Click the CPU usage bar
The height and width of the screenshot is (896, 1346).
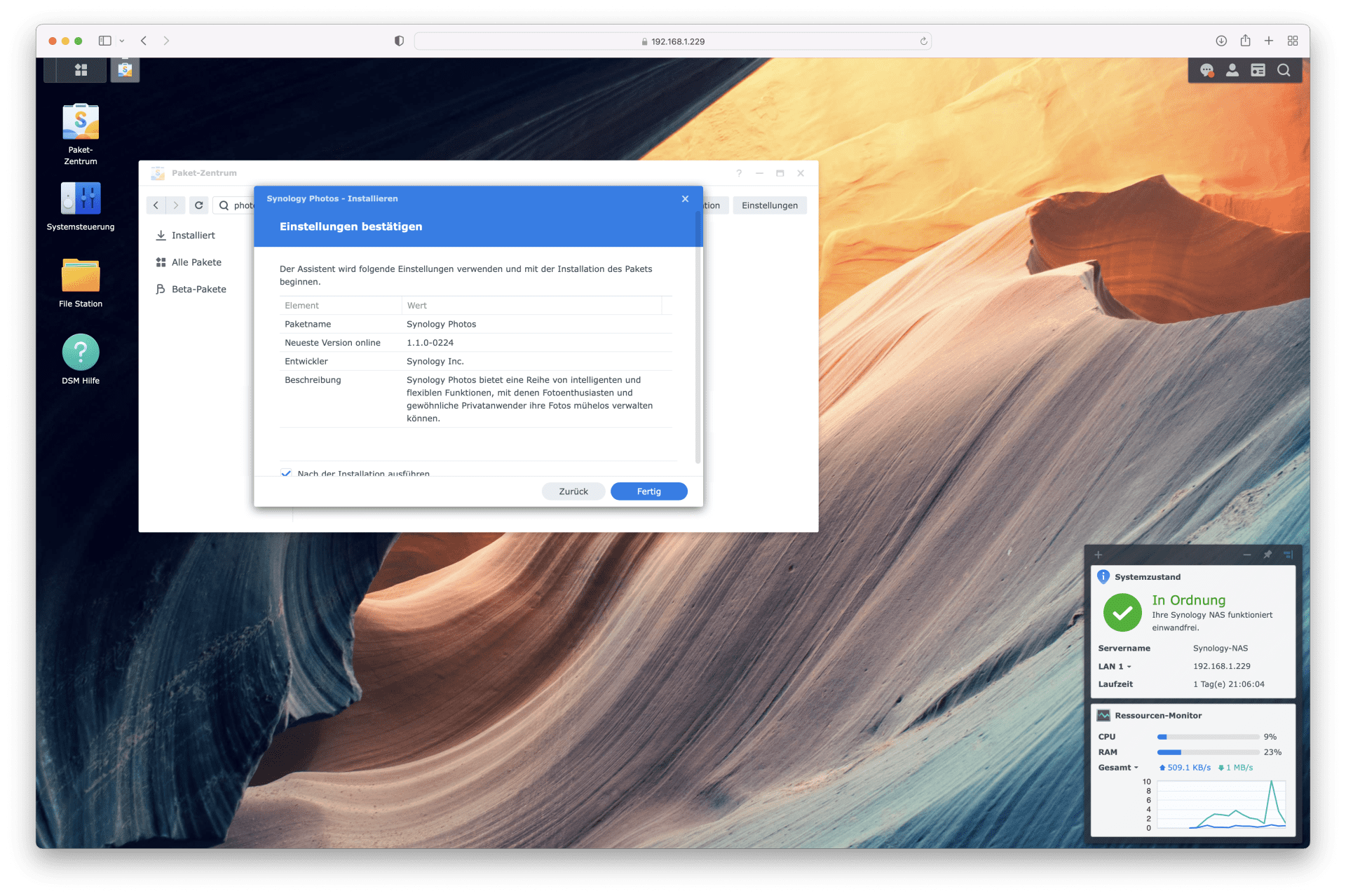pos(1208,737)
